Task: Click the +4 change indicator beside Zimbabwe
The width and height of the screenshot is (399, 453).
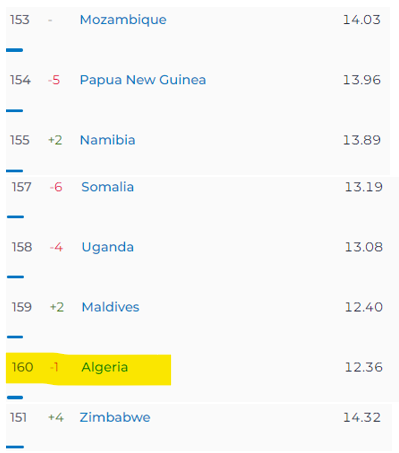Action: 56,417
